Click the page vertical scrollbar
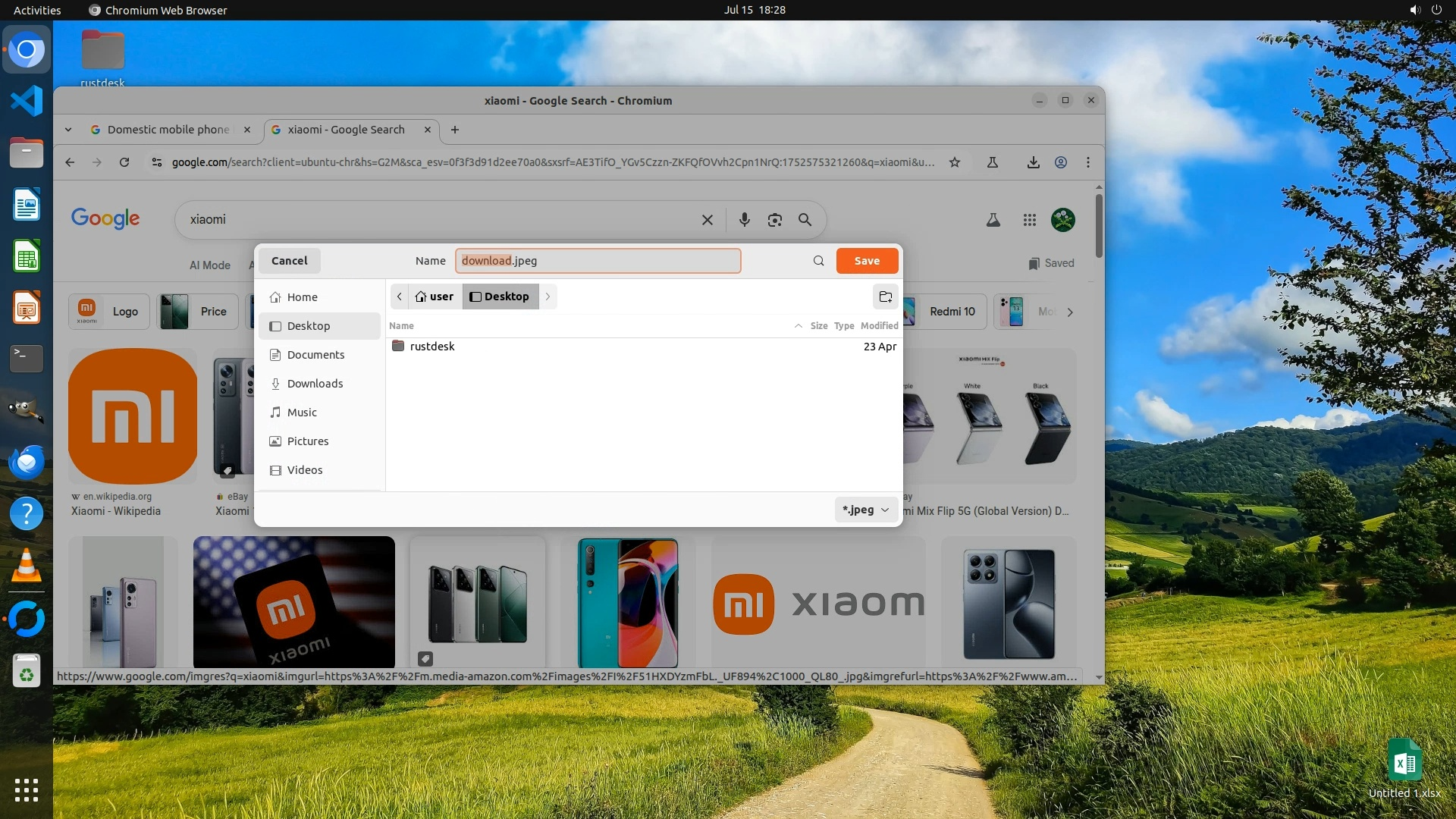Image resolution: width=1456 pixels, height=819 pixels. click(1099, 227)
